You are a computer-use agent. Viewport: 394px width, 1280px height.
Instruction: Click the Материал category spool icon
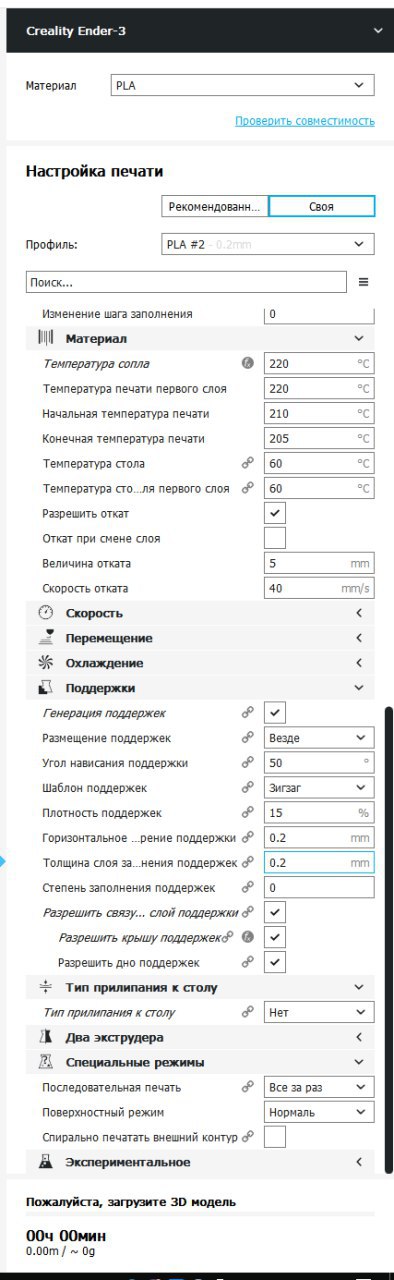pyautogui.click(x=46, y=338)
